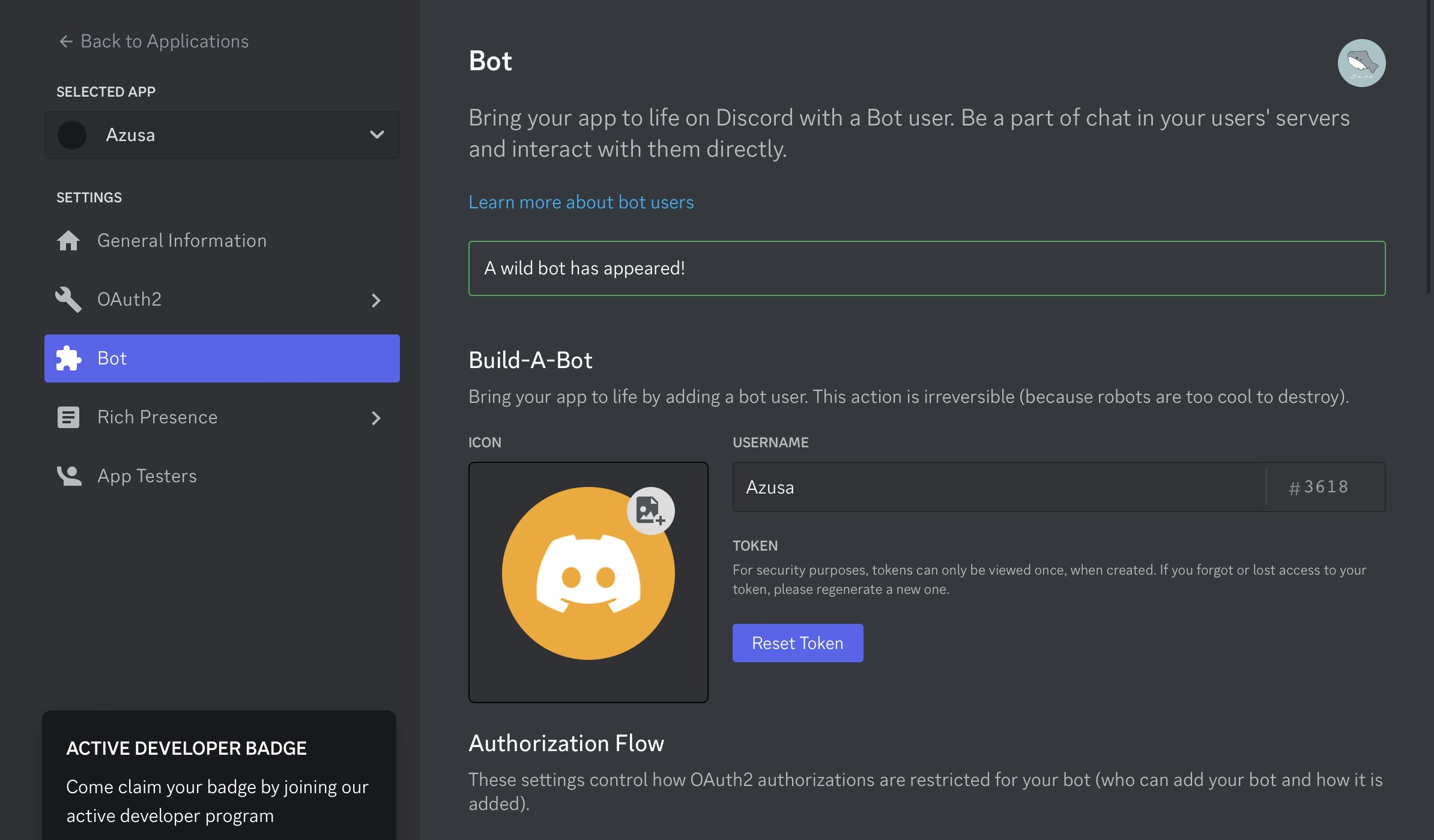Open the Azusa selected app dropdown

pos(222,135)
